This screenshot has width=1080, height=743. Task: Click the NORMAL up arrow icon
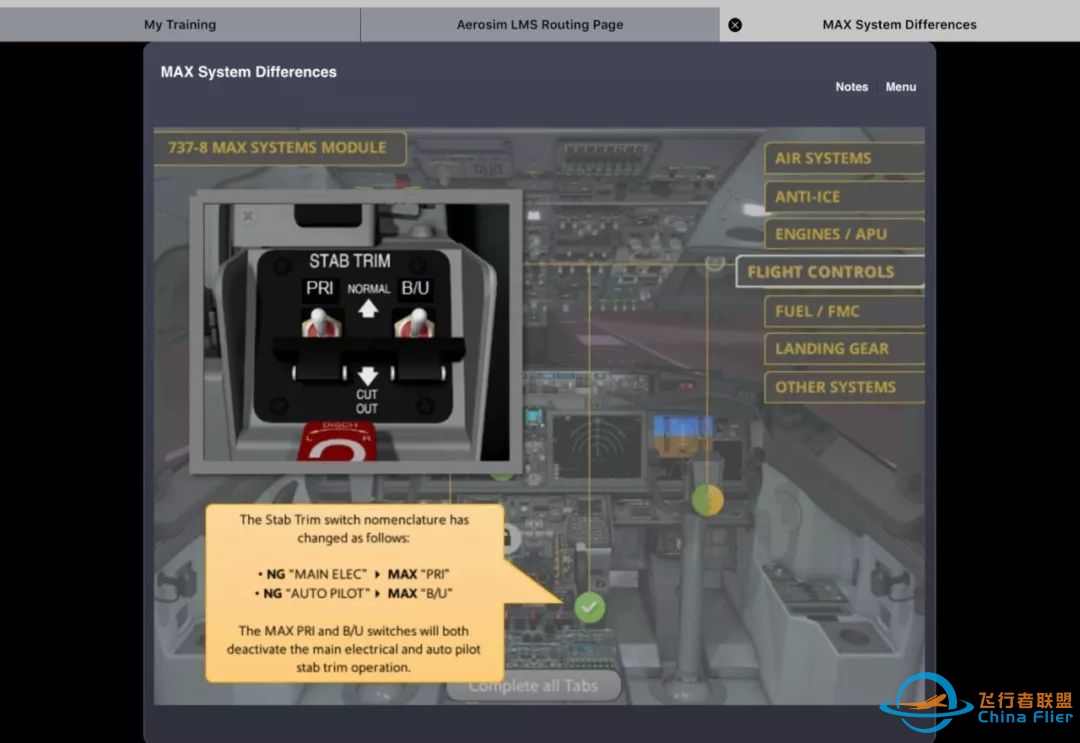pyautogui.click(x=368, y=308)
